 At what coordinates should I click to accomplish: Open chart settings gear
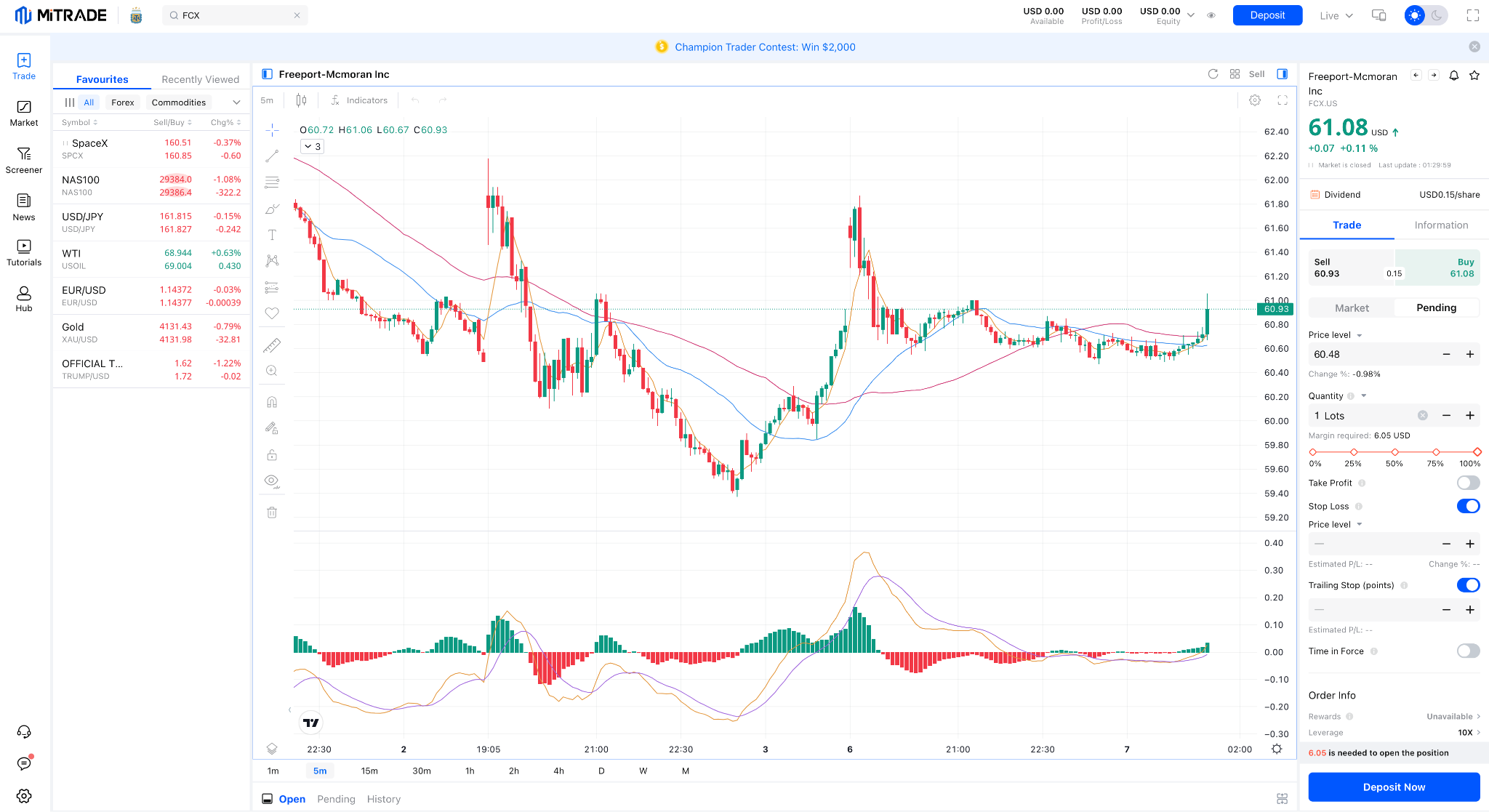click(x=1255, y=100)
